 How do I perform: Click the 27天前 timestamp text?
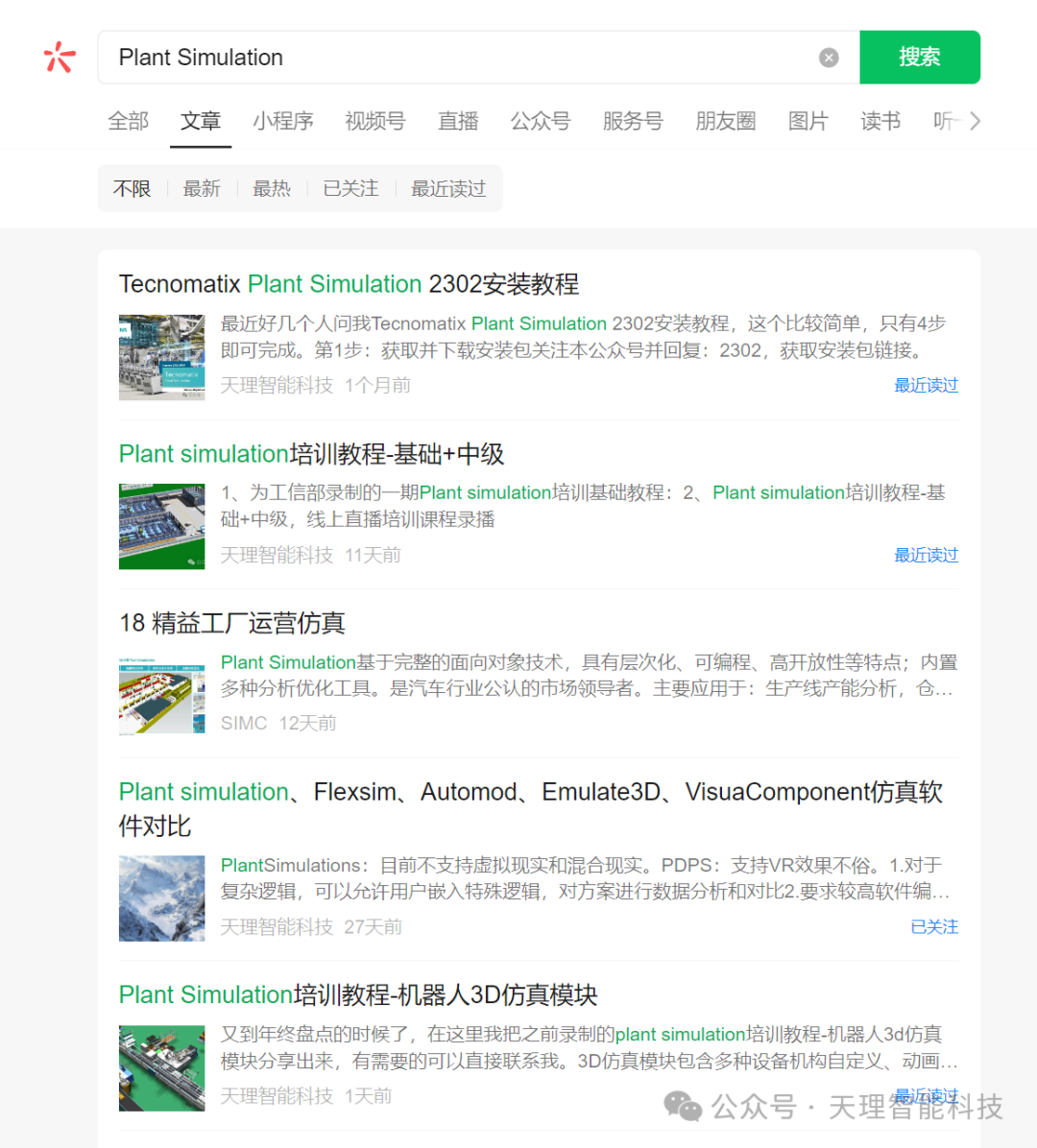(373, 927)
